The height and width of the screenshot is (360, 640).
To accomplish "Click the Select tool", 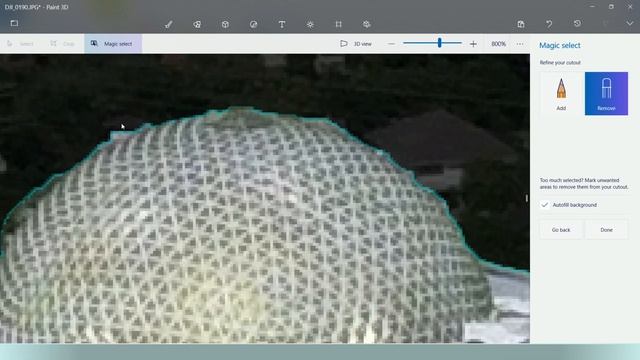I will click(x=20, y=44).
